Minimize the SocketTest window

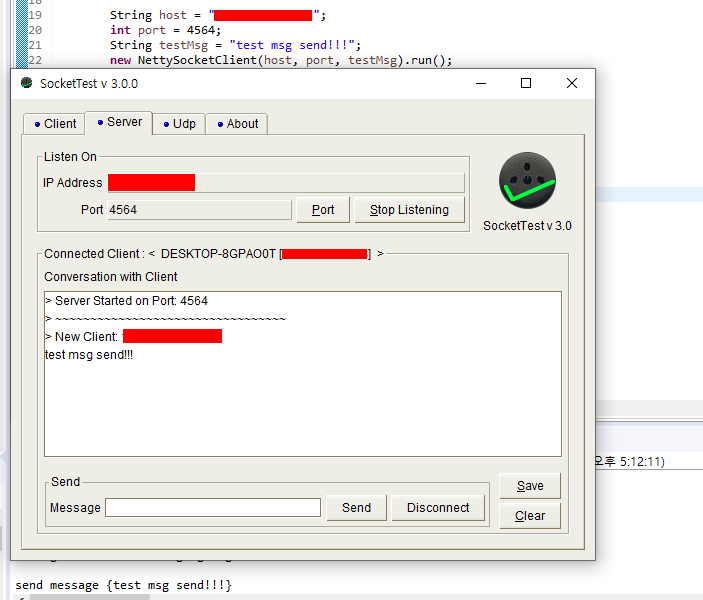point(481,83)
